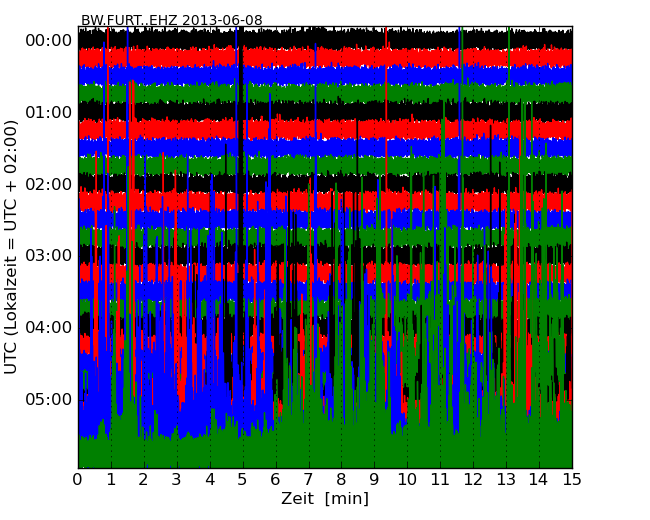Image resolution: width=650 pixels, height=520 pixels.
Task: Click the Zeit [min] x-axis label
Action: click(x=325, y=498)
